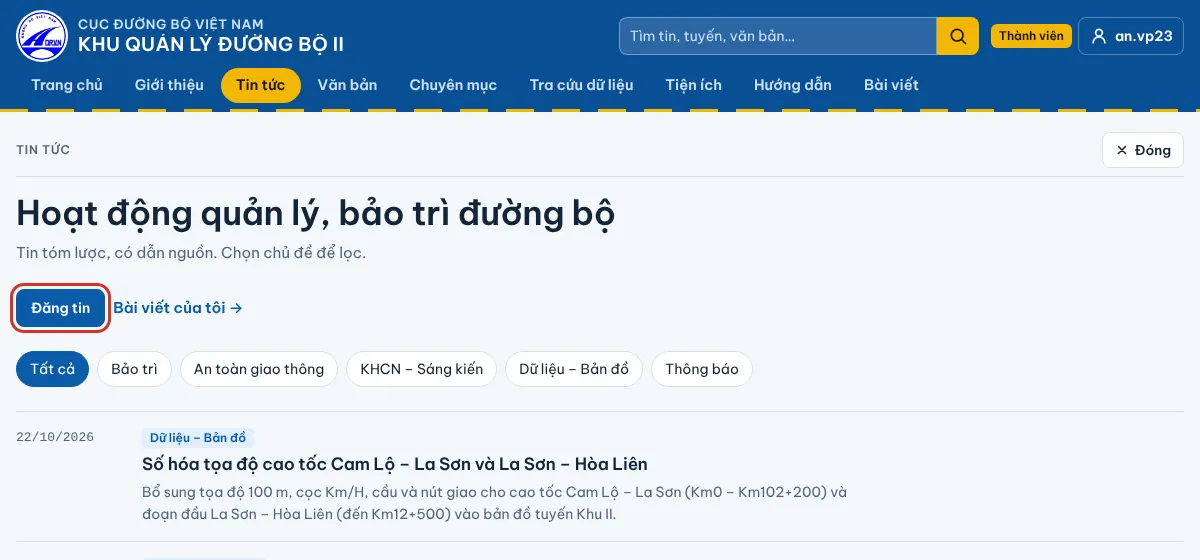The width and height of the screenshot is (1200, 560).
Task: Select the Tất cả filter chip
Action: tap(53, 369)
